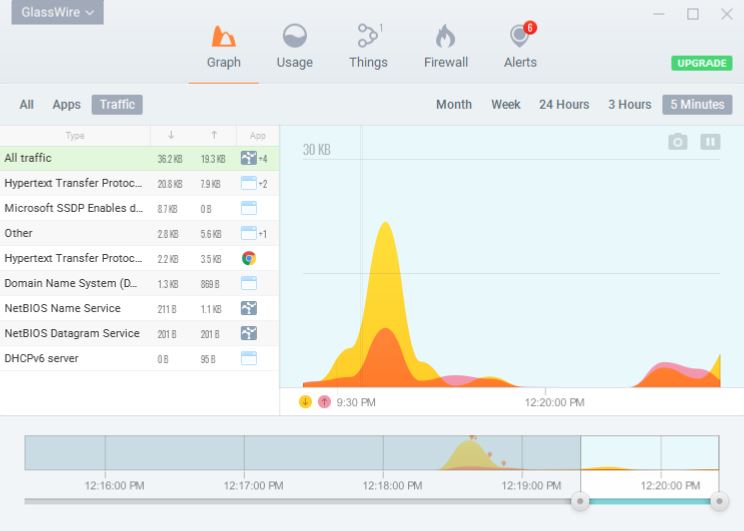This screenshot has width=744, height=531.
Task: Open the Usage tab
Action: 295,47
